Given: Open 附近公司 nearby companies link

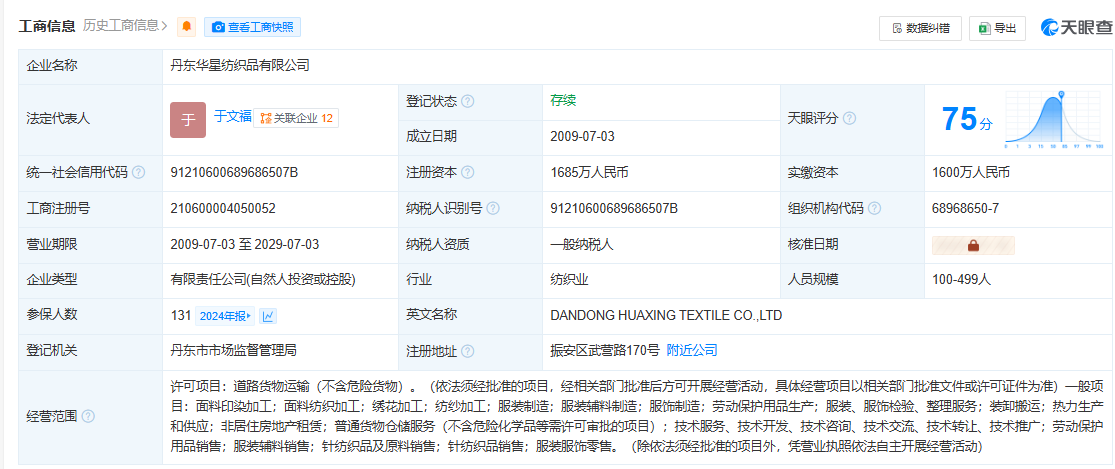Looking at the screenshot, I should tap(691, 350).
